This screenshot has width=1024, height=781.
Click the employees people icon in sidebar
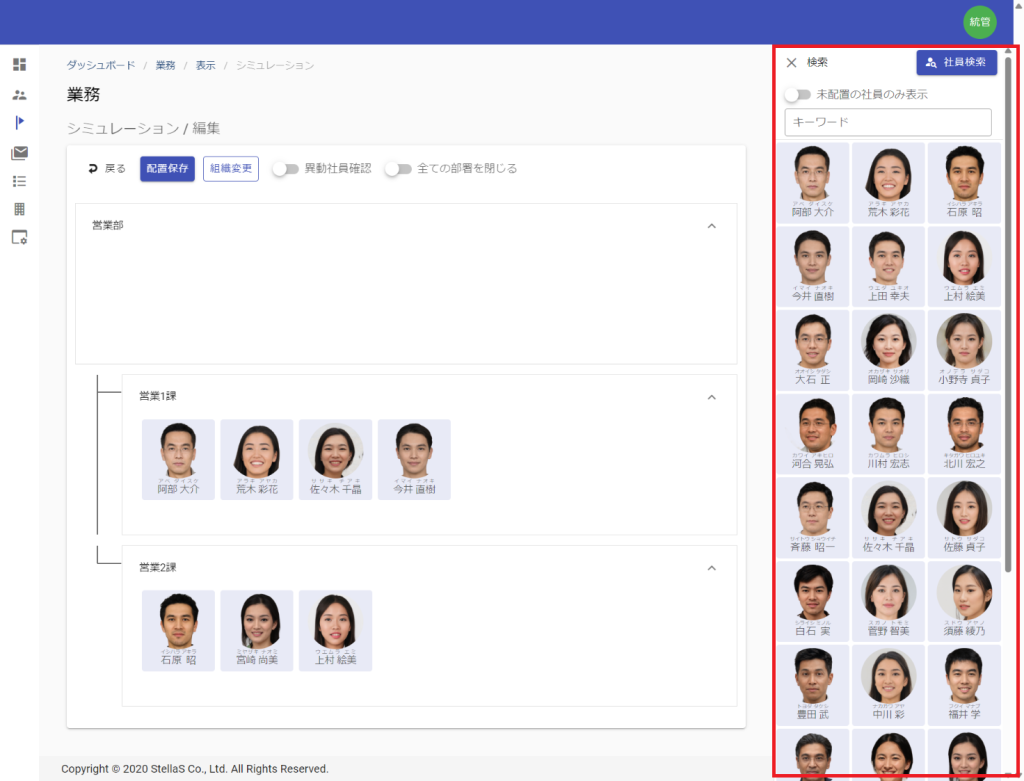(19, 95)
